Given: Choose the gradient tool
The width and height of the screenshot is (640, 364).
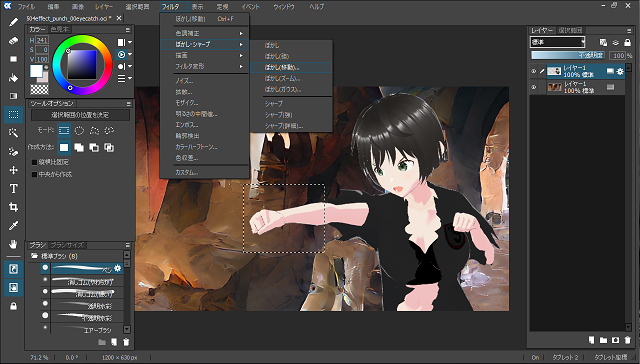Looking at the screenshot, I should tap(13, 96).
